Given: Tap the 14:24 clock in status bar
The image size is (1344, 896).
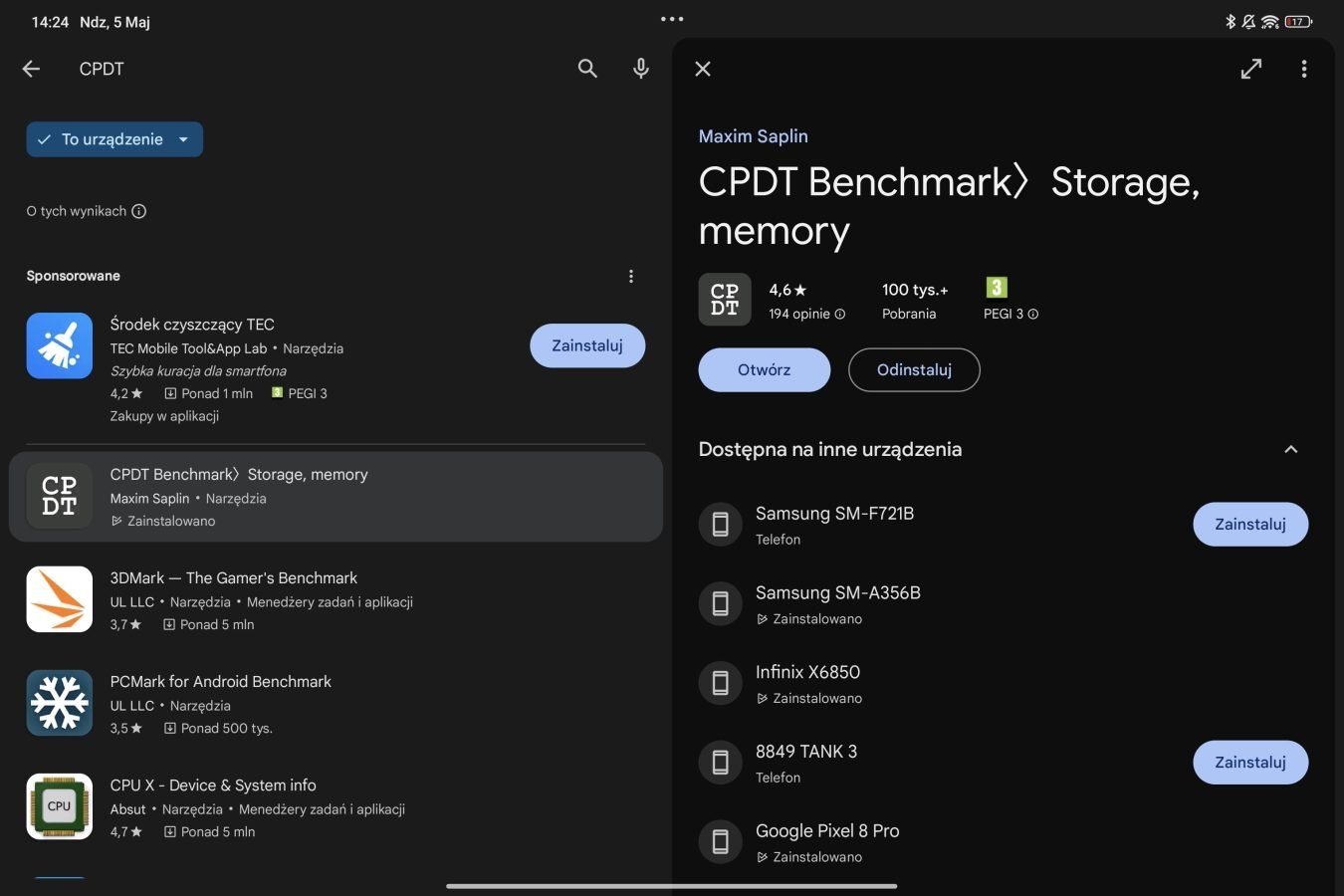Looking at the screenshot, I should pyautogui.click(x=50, y=22).
